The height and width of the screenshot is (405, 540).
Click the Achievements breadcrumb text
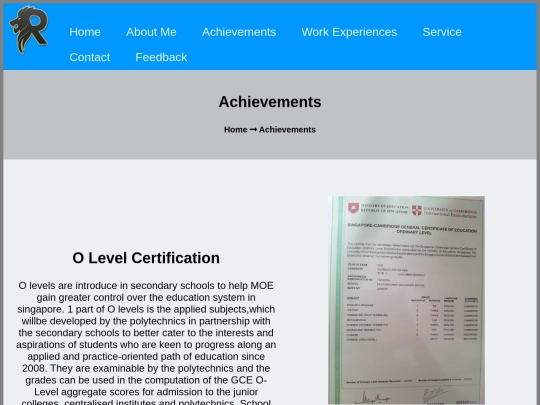(x=287, y=130)
